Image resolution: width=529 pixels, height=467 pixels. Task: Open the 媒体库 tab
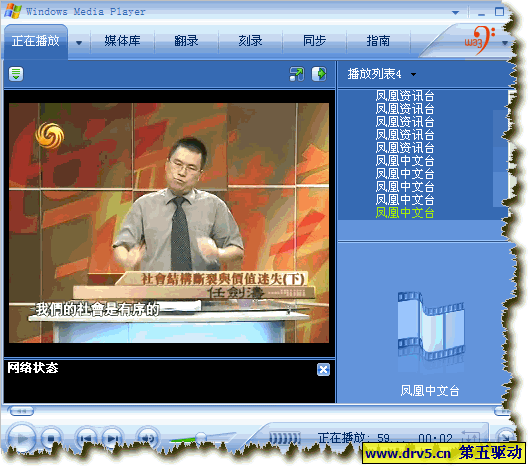click(122, 41)
